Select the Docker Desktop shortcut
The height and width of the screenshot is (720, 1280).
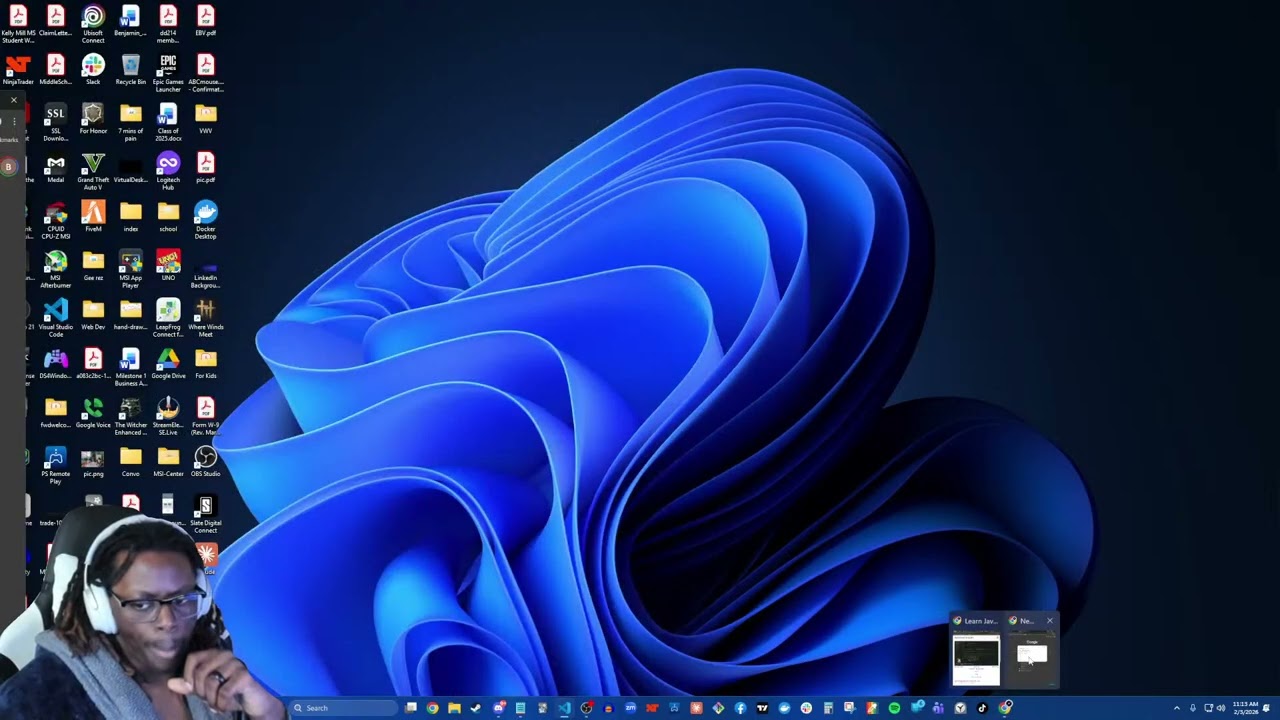[205, 221]
